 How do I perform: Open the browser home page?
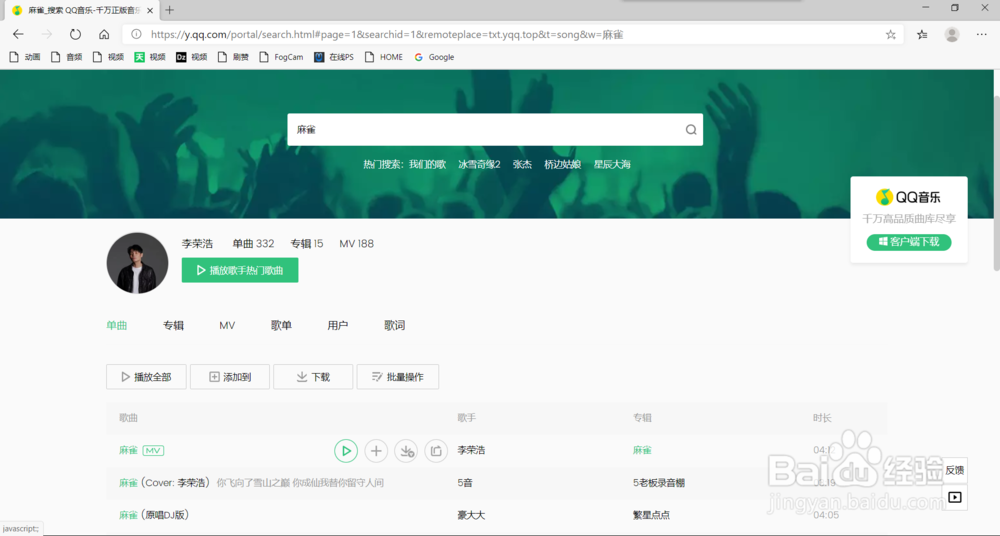click(104, 34)
